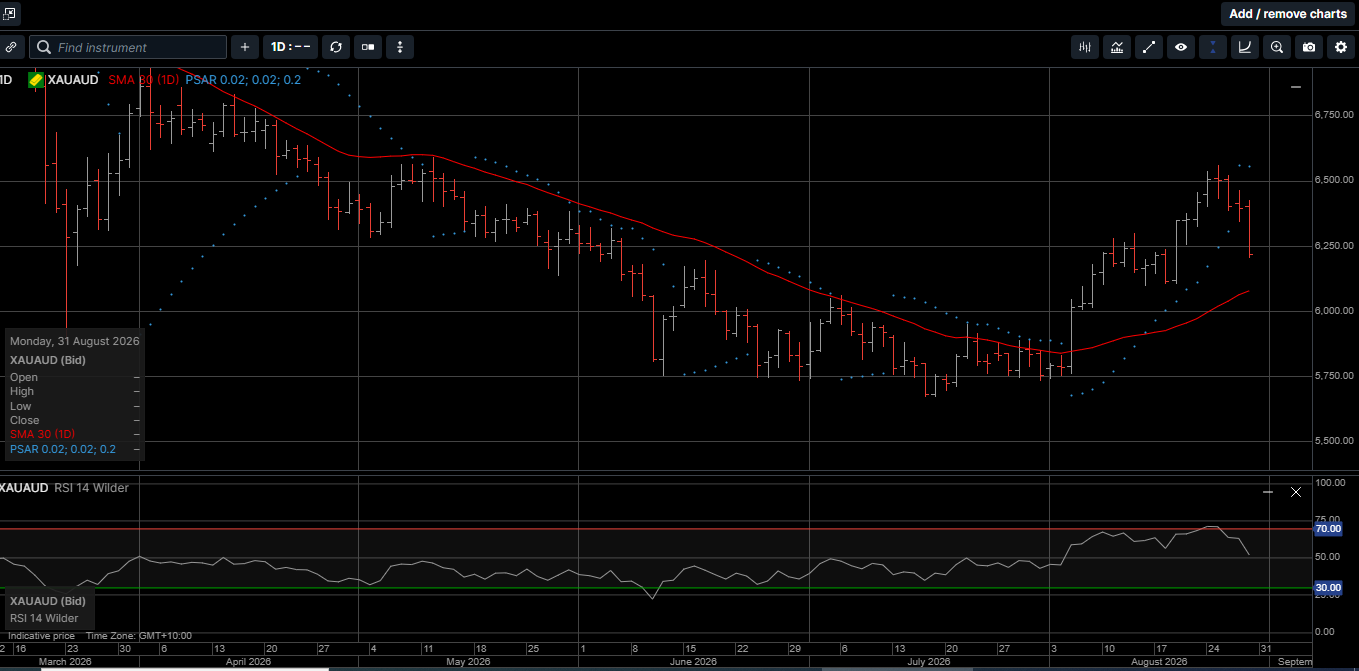Click the XAUAUD instrument label on the main chart
Viewport: 1359px width, 671px height.
pos(73,80)
